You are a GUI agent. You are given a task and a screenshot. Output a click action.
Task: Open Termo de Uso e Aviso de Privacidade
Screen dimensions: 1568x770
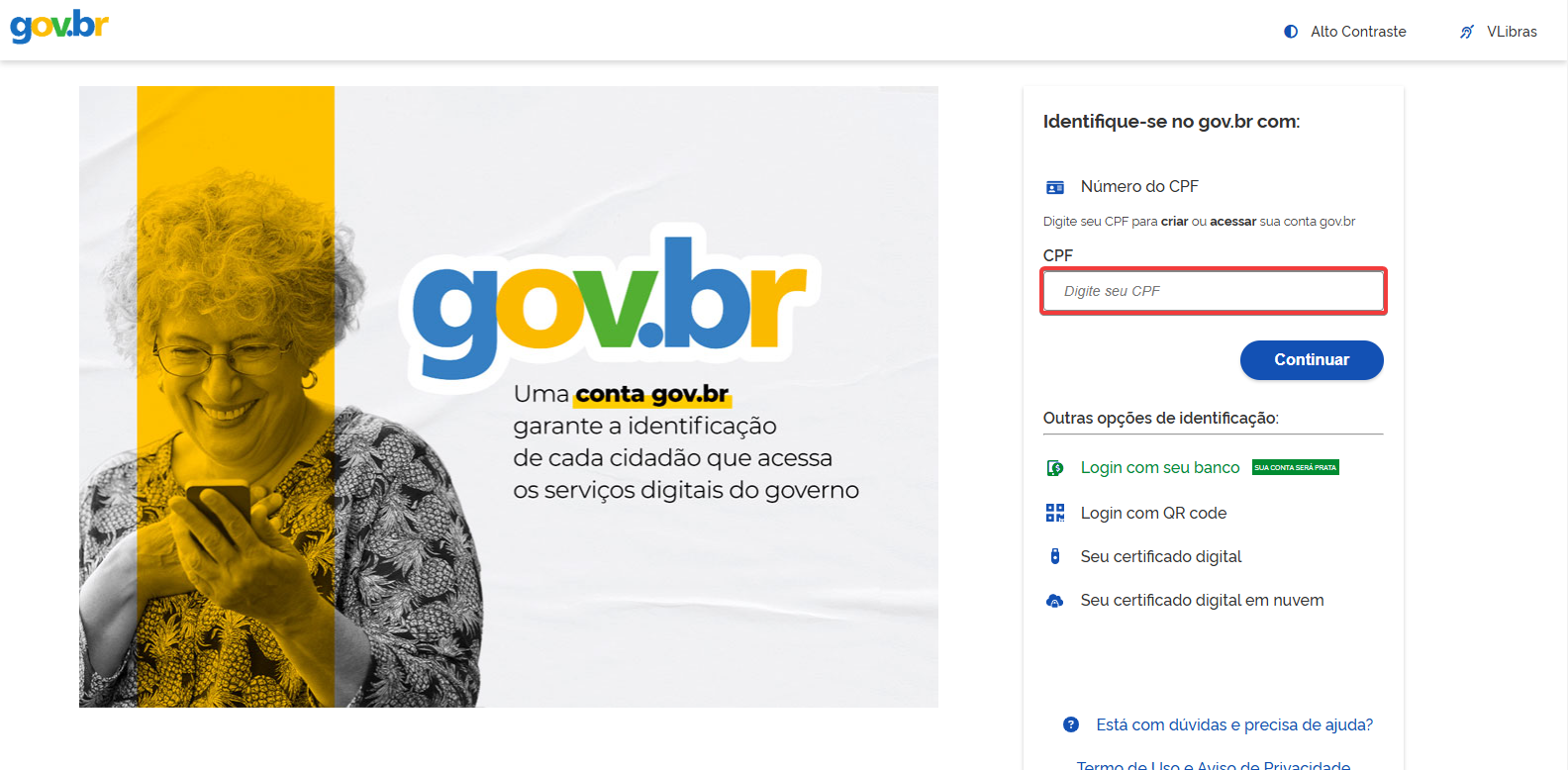[x=1214, y=764]
